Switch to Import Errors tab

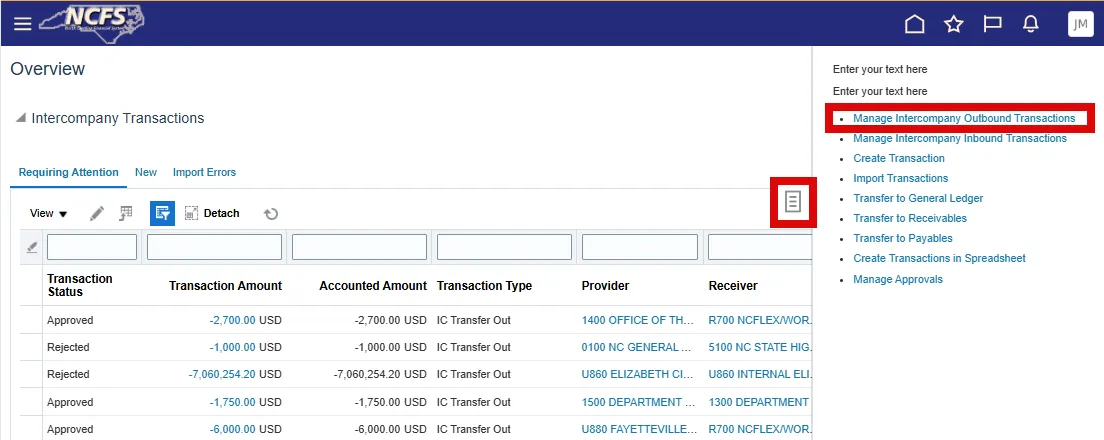[x=204, y=172]
